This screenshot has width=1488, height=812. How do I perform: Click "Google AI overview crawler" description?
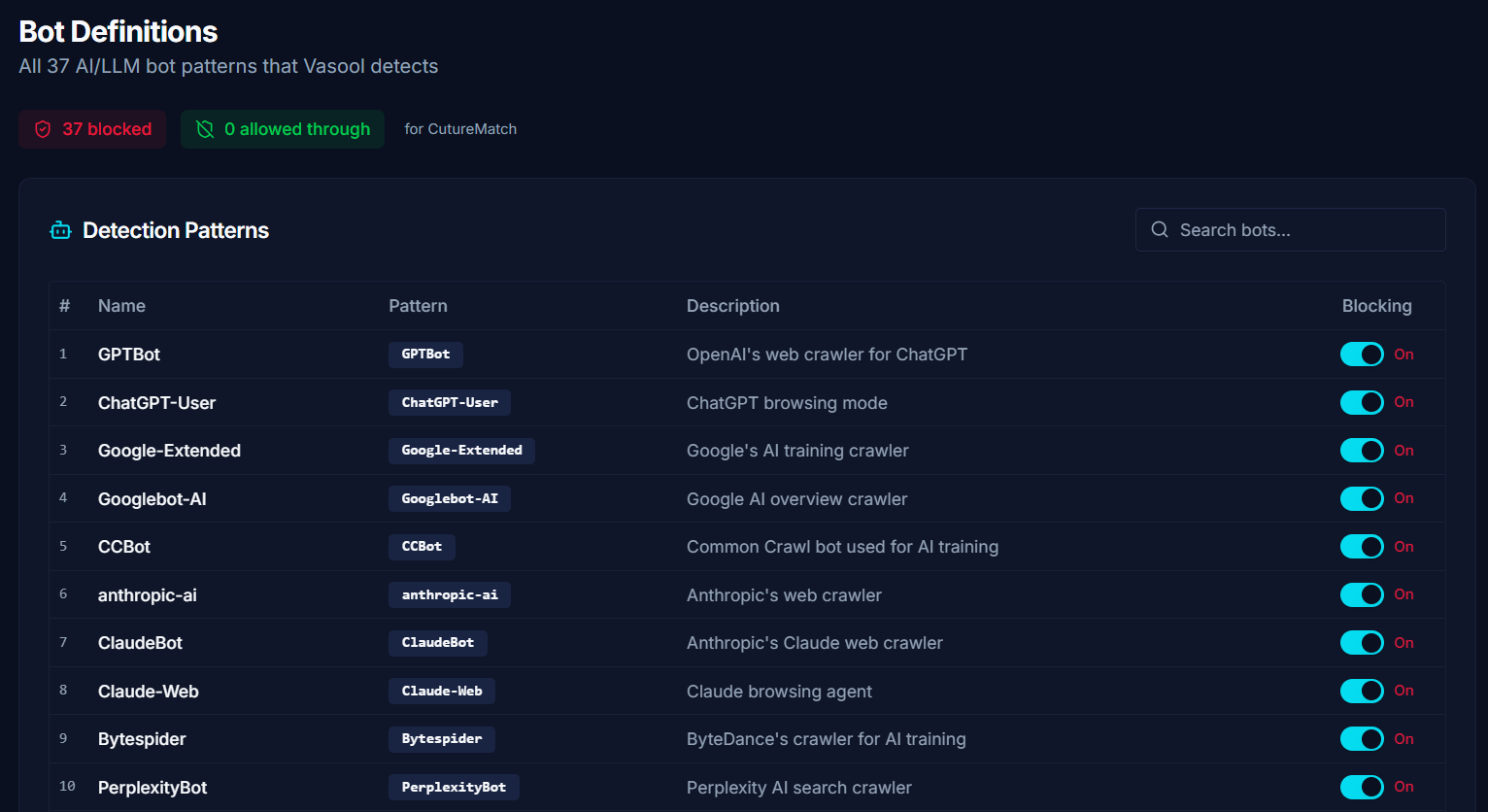pyautogui.click(x=796, y=499)
